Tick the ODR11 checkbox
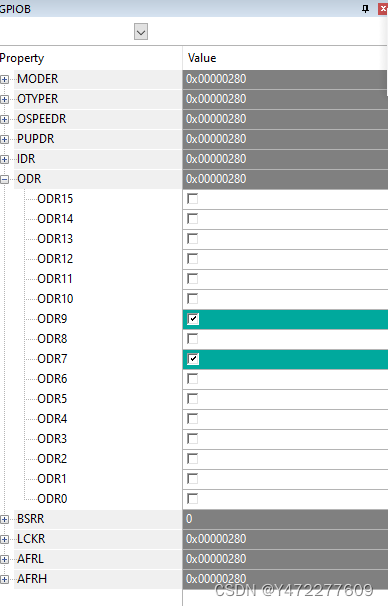 tap(192, 279)
